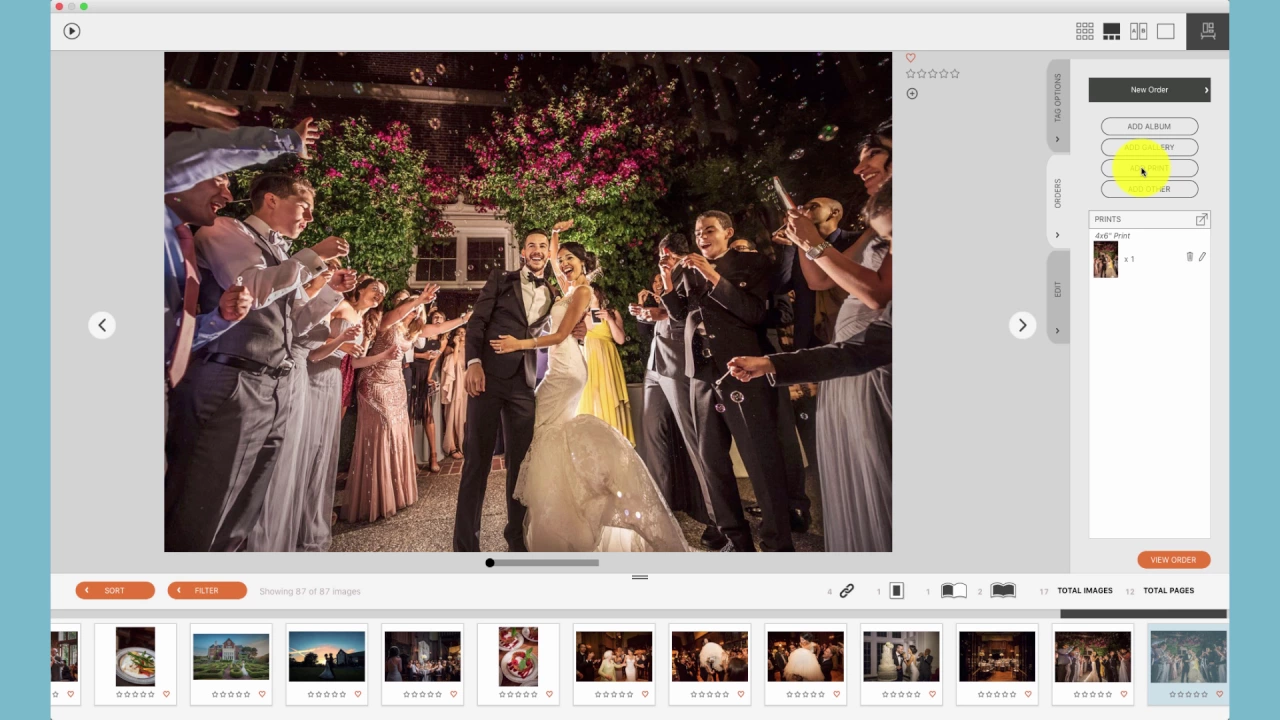The width and height of the screenshot is (1280, 720).
Task: Pop out the Prints panel
Action: [1201, 219]
